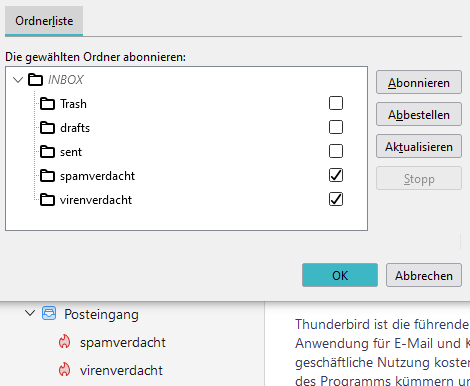Image resolution: width=470 pixels, height=386 pixels.
Task: Switch to the Ordnerliste tab
Action: [x=44, y=21]
